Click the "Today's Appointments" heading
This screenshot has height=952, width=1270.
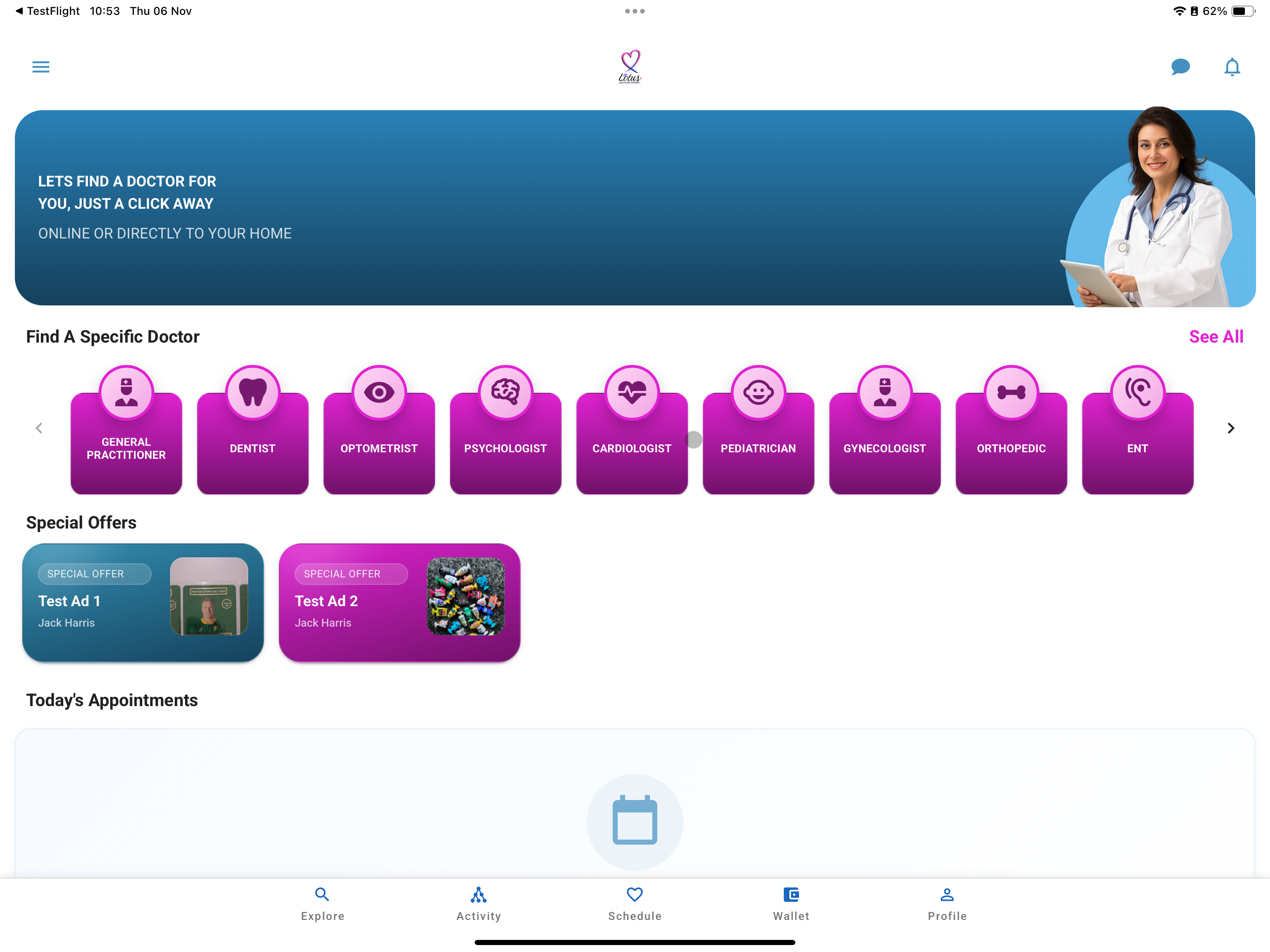coord(112,701)
